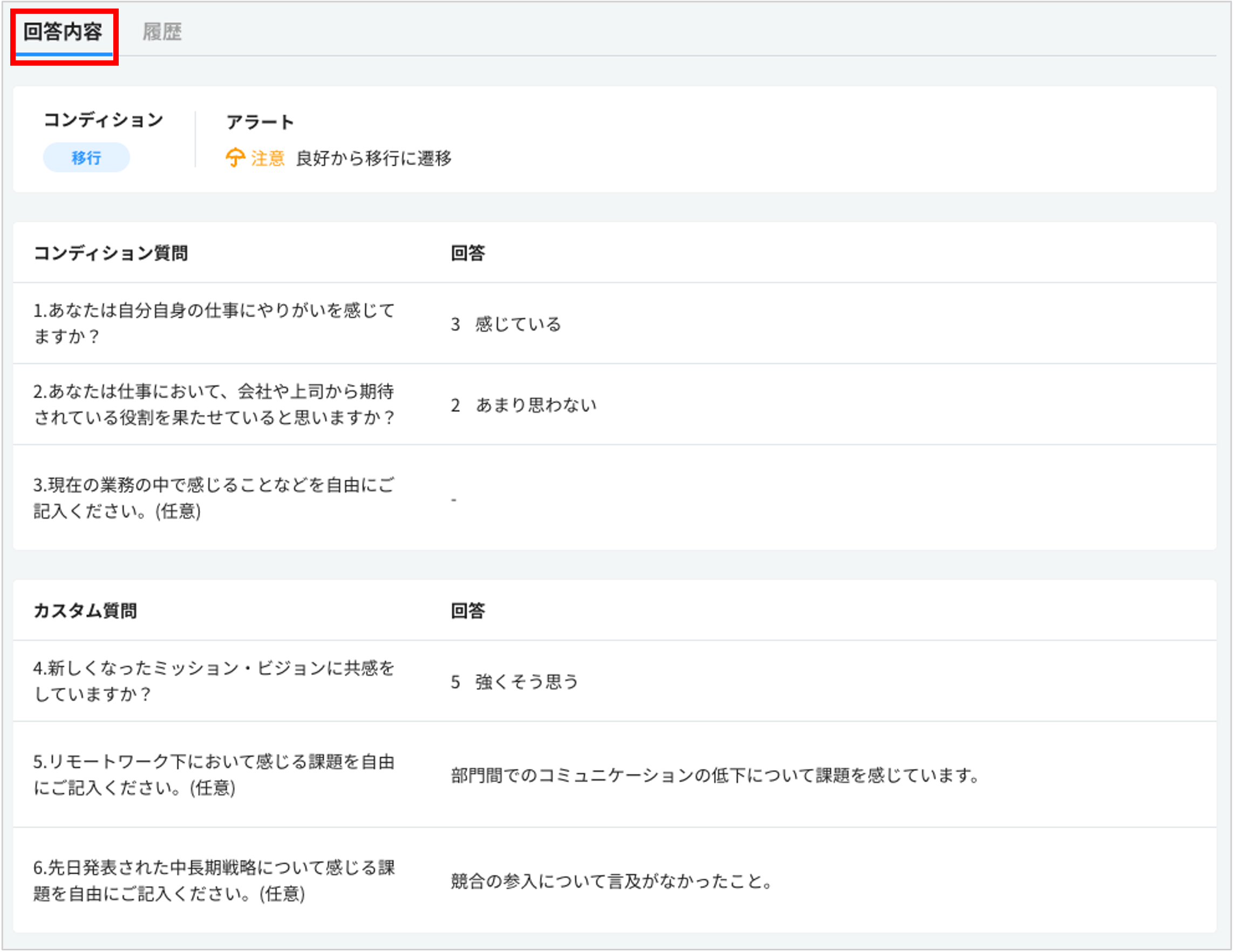Select the 良好から移行に遷移 alert text
The height and width of the screenshot is (952, 1234).
point(373,158)
